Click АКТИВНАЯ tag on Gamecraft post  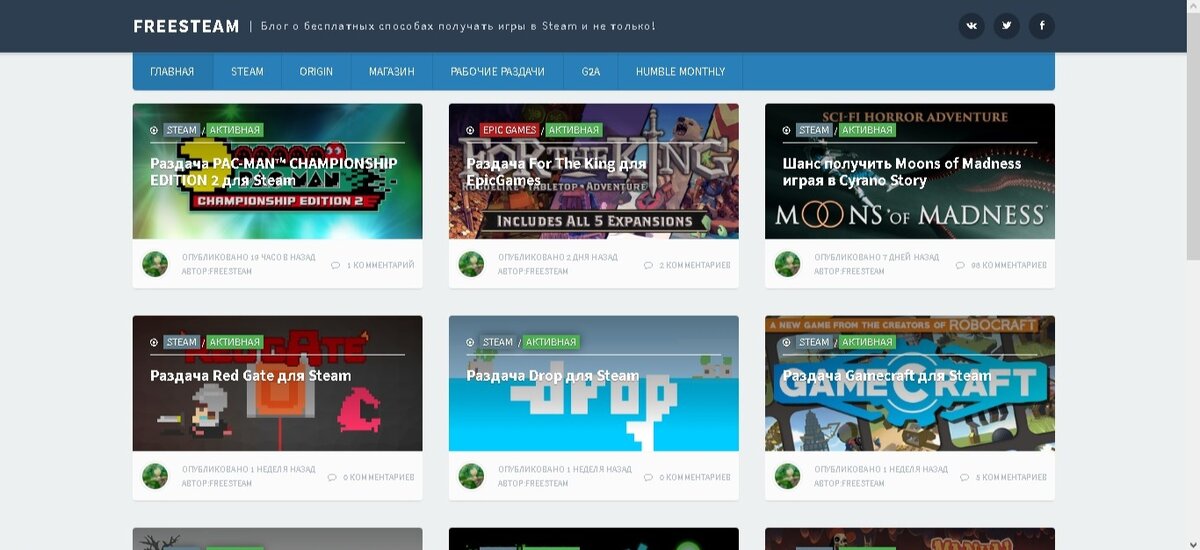click(866, 342)
